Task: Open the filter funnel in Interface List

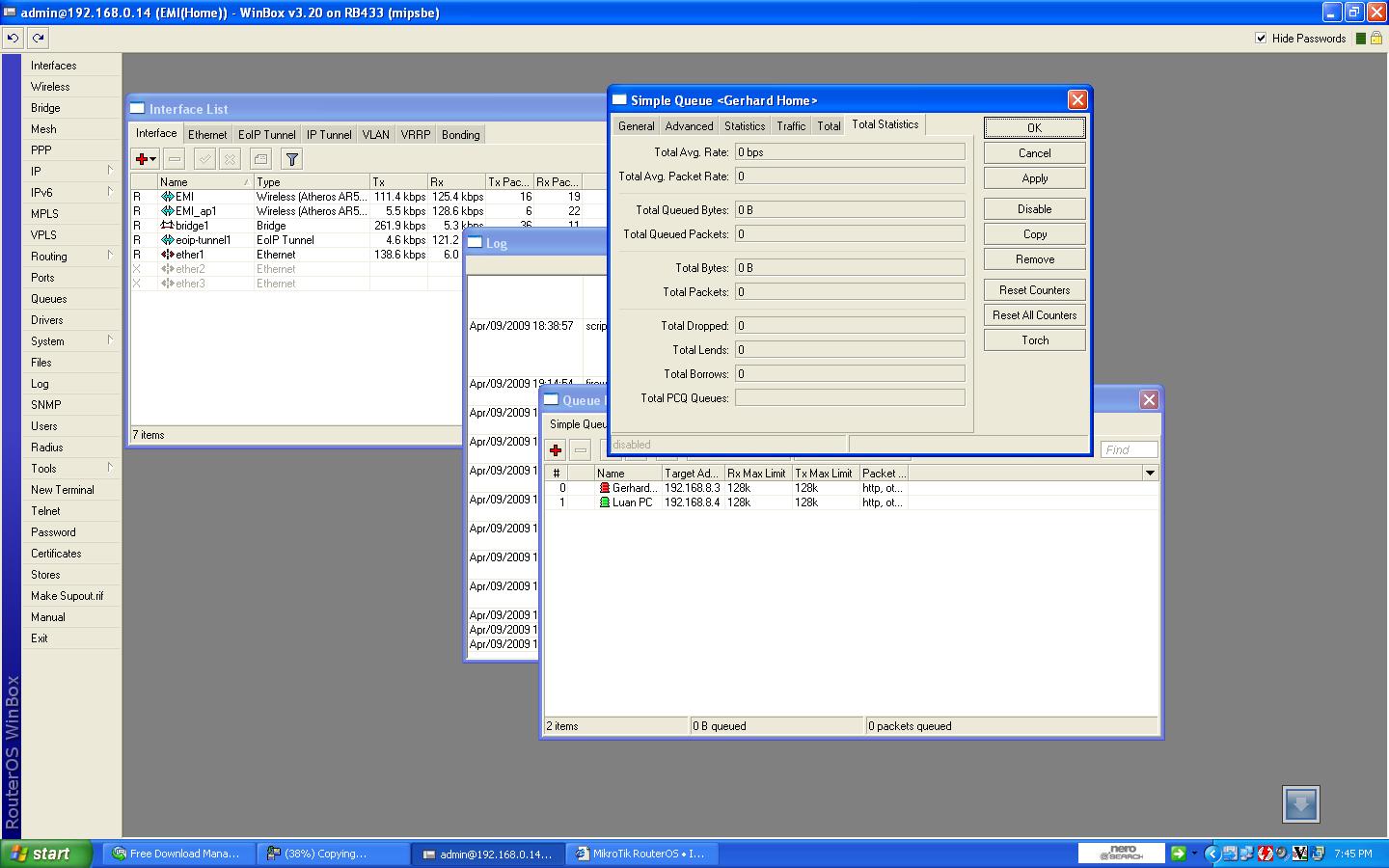Action: point(291,159)
